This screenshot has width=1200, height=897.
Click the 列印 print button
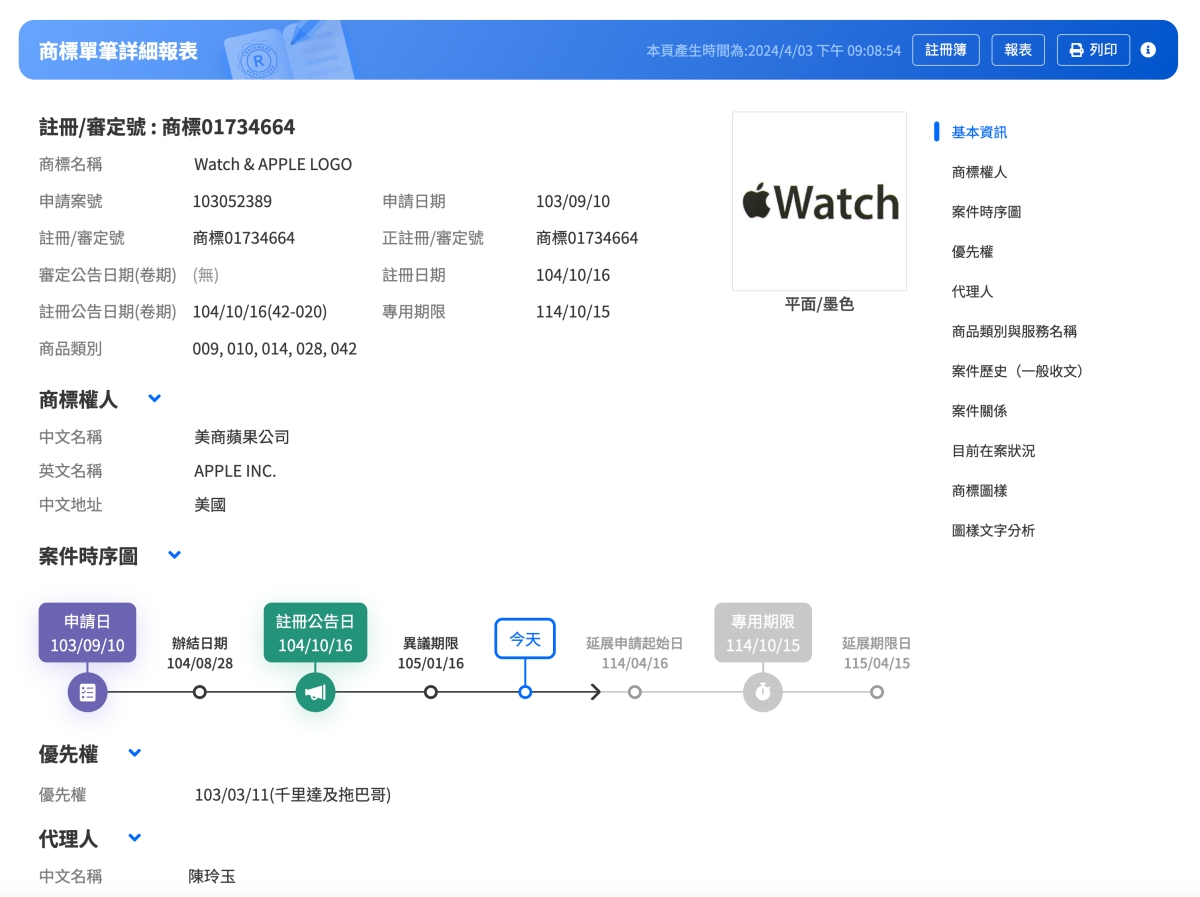click(x=1093, y=50)
